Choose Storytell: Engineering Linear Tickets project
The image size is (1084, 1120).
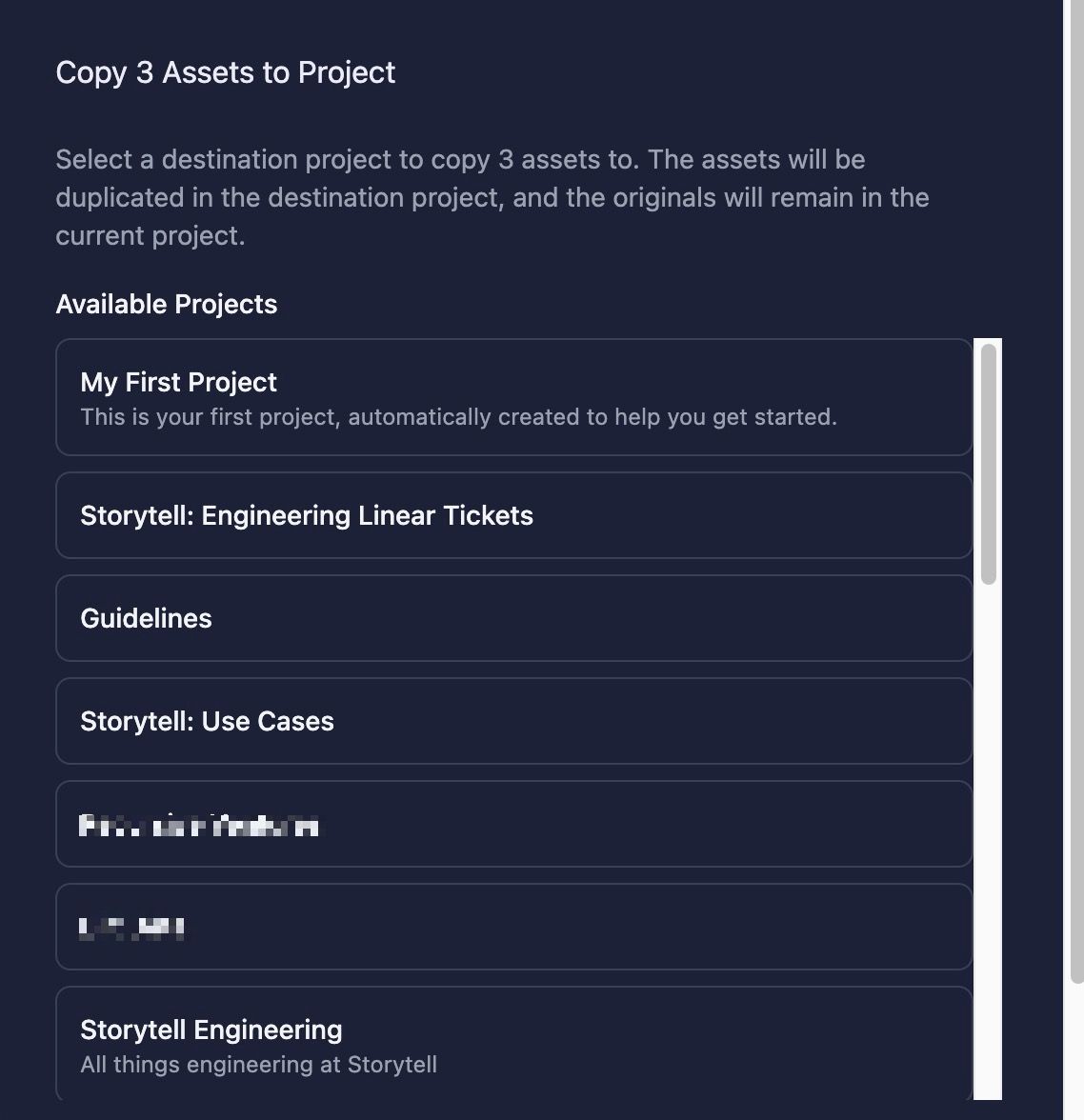pyautogui.click(x=513, y=515)
